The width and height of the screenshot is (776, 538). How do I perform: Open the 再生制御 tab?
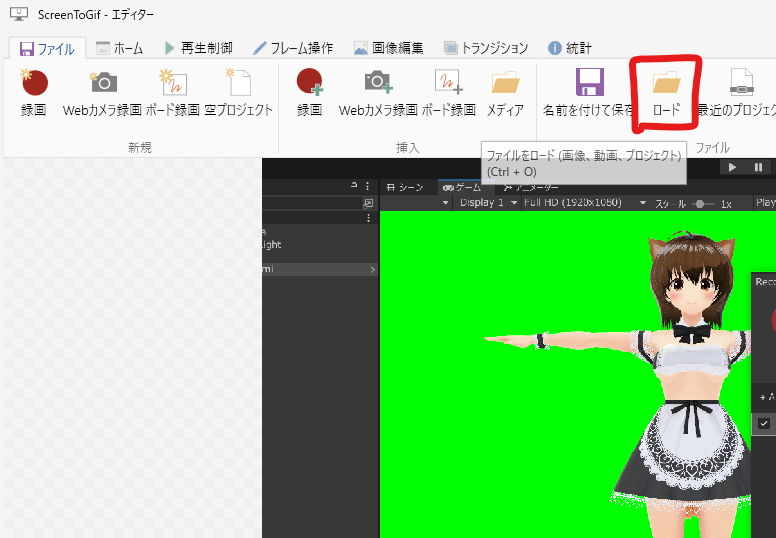(x=198, y=48)
